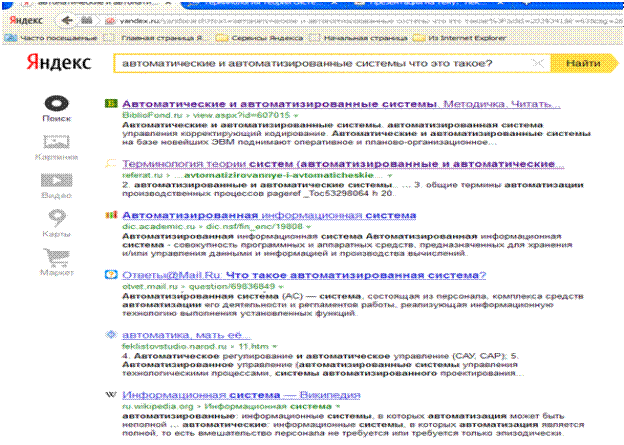Open the Терминология теории систем result

343,164
